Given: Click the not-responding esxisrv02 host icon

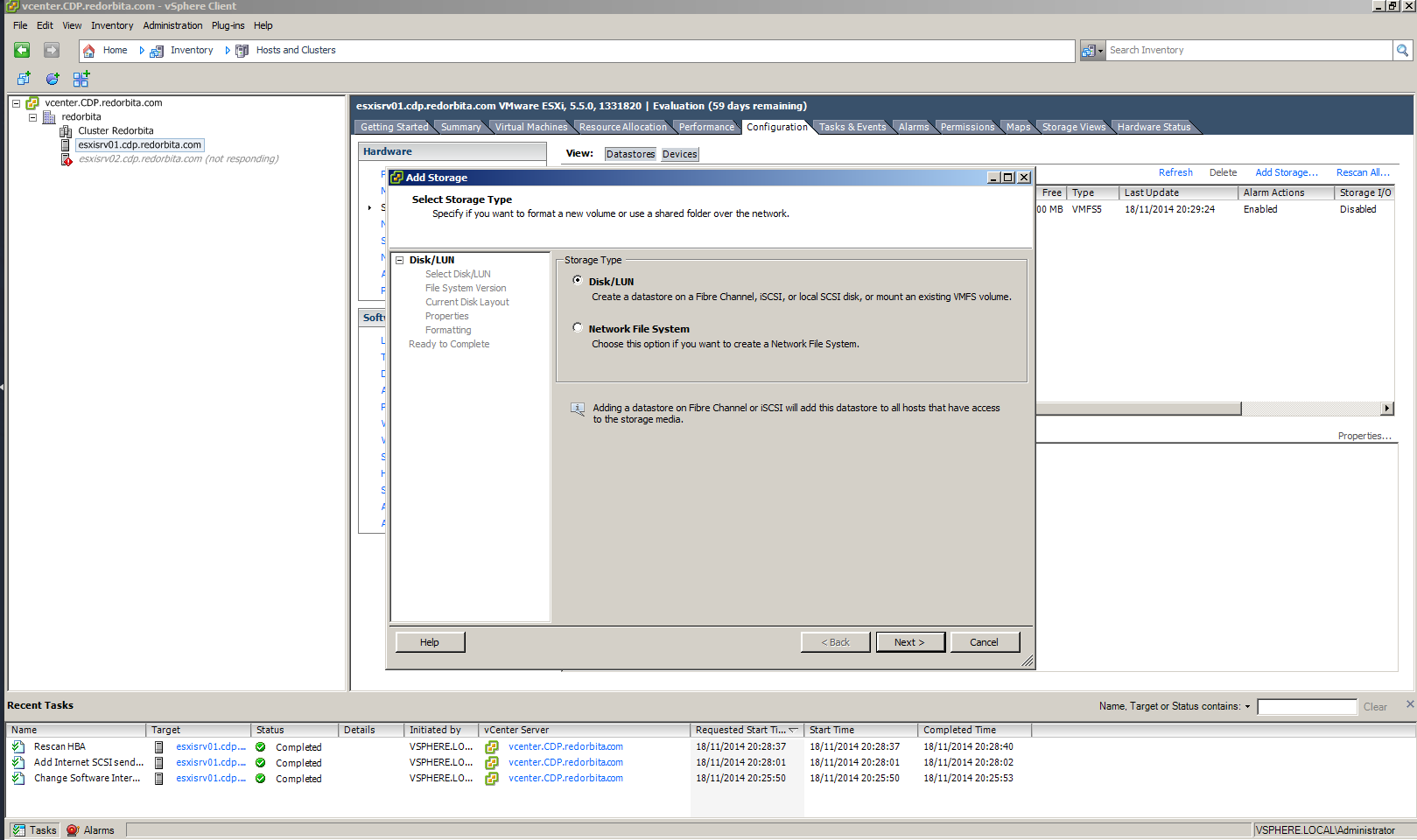Looking at the screenshot, I should [x=66, y=159].
